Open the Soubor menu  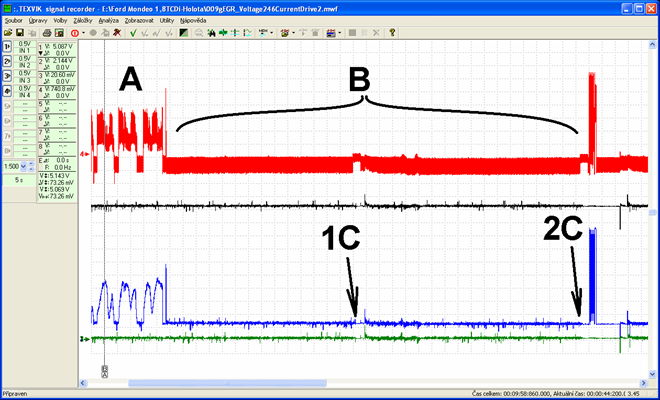click(14, 20)
